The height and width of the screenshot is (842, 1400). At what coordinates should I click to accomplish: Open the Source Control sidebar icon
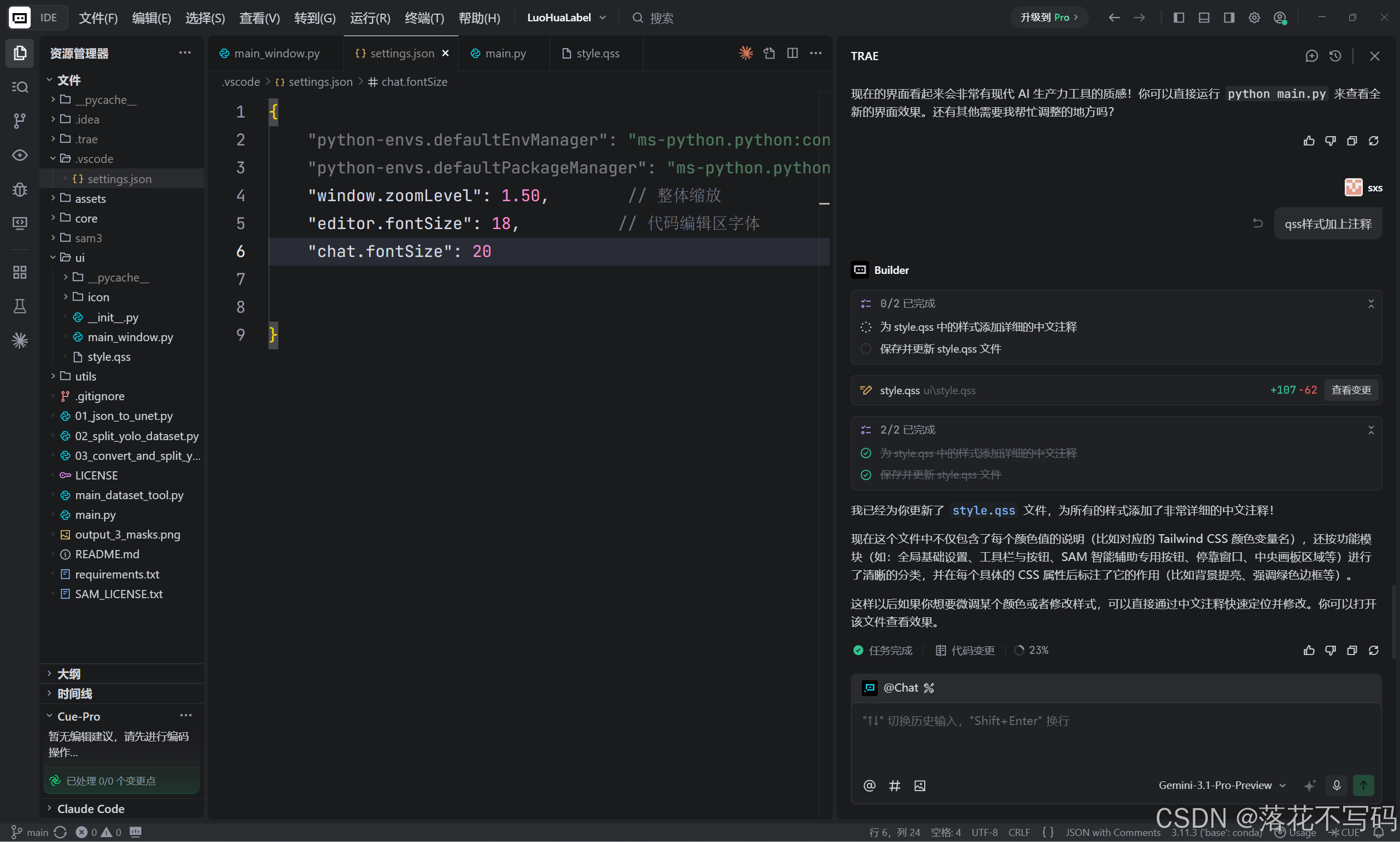[x=19, y=120]
